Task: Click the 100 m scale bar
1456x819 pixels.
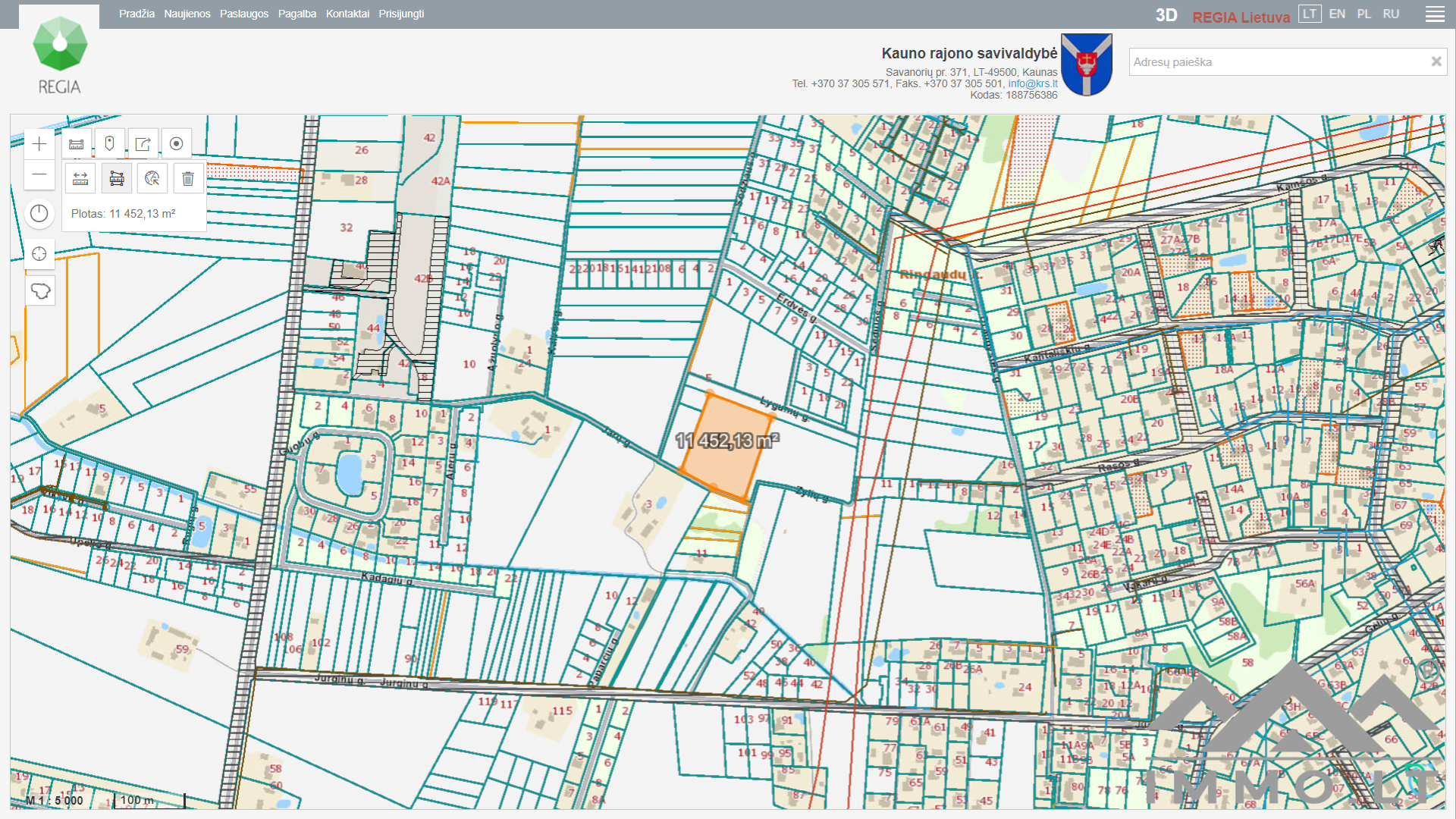Action: pyautogui.click(x=149, y=800)
